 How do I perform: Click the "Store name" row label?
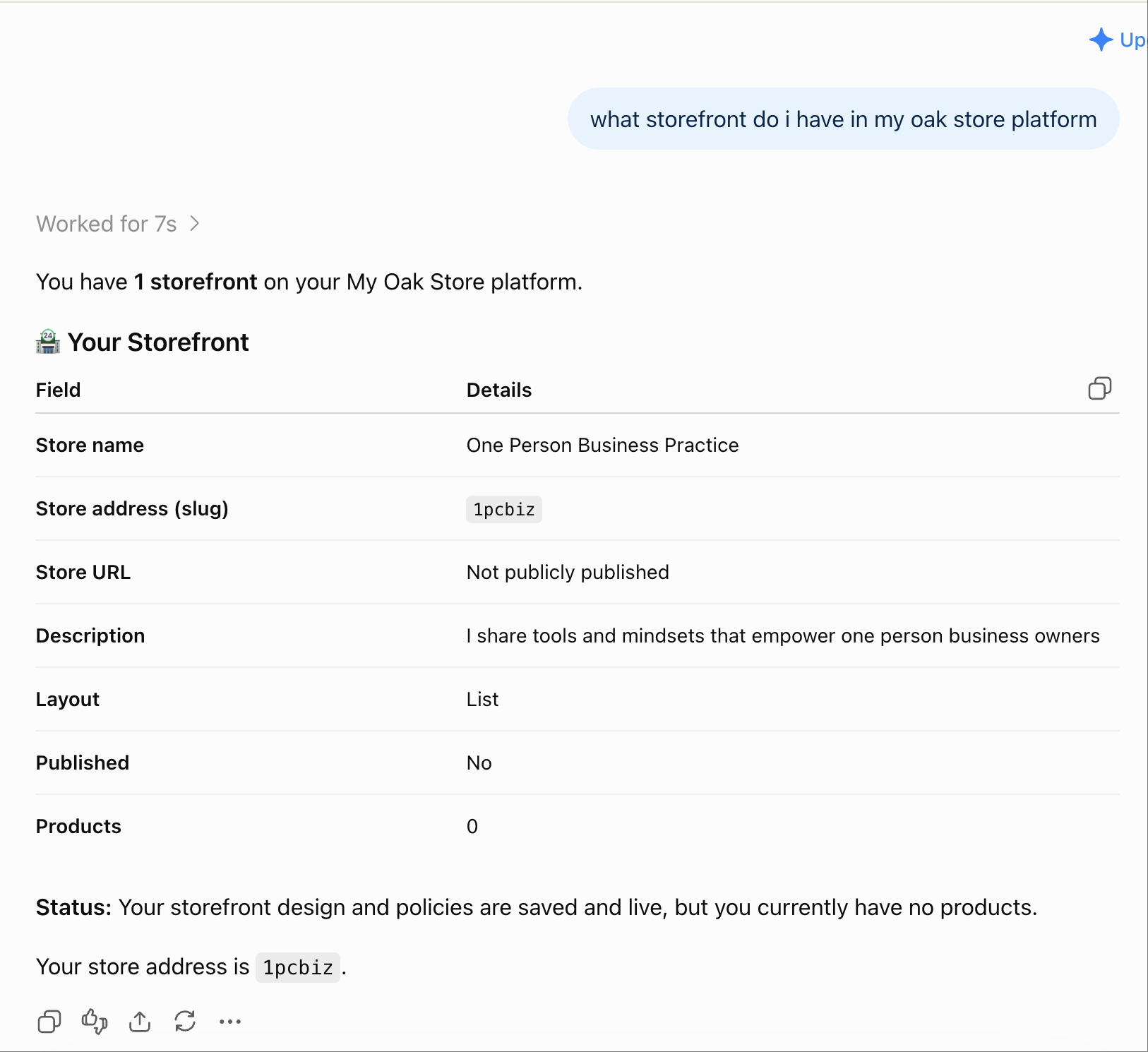click(x=90, y=445)
